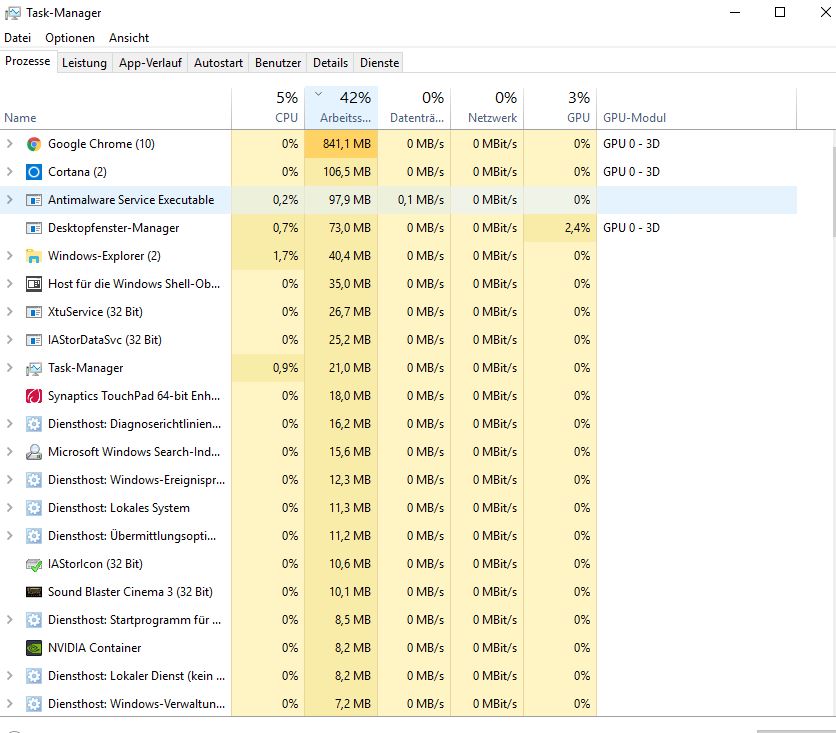
Task: Expand the Task-Manager process entry
Action: pos(10,367)
